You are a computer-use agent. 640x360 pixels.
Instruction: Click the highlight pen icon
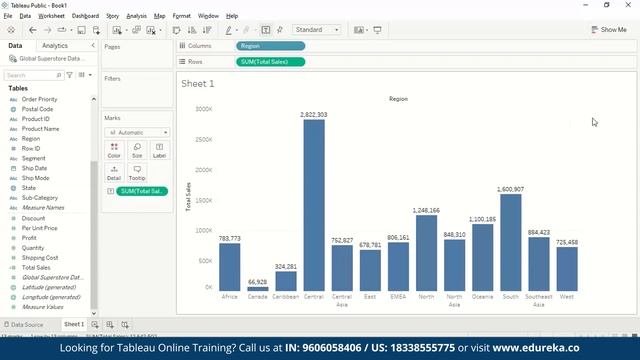229,30
